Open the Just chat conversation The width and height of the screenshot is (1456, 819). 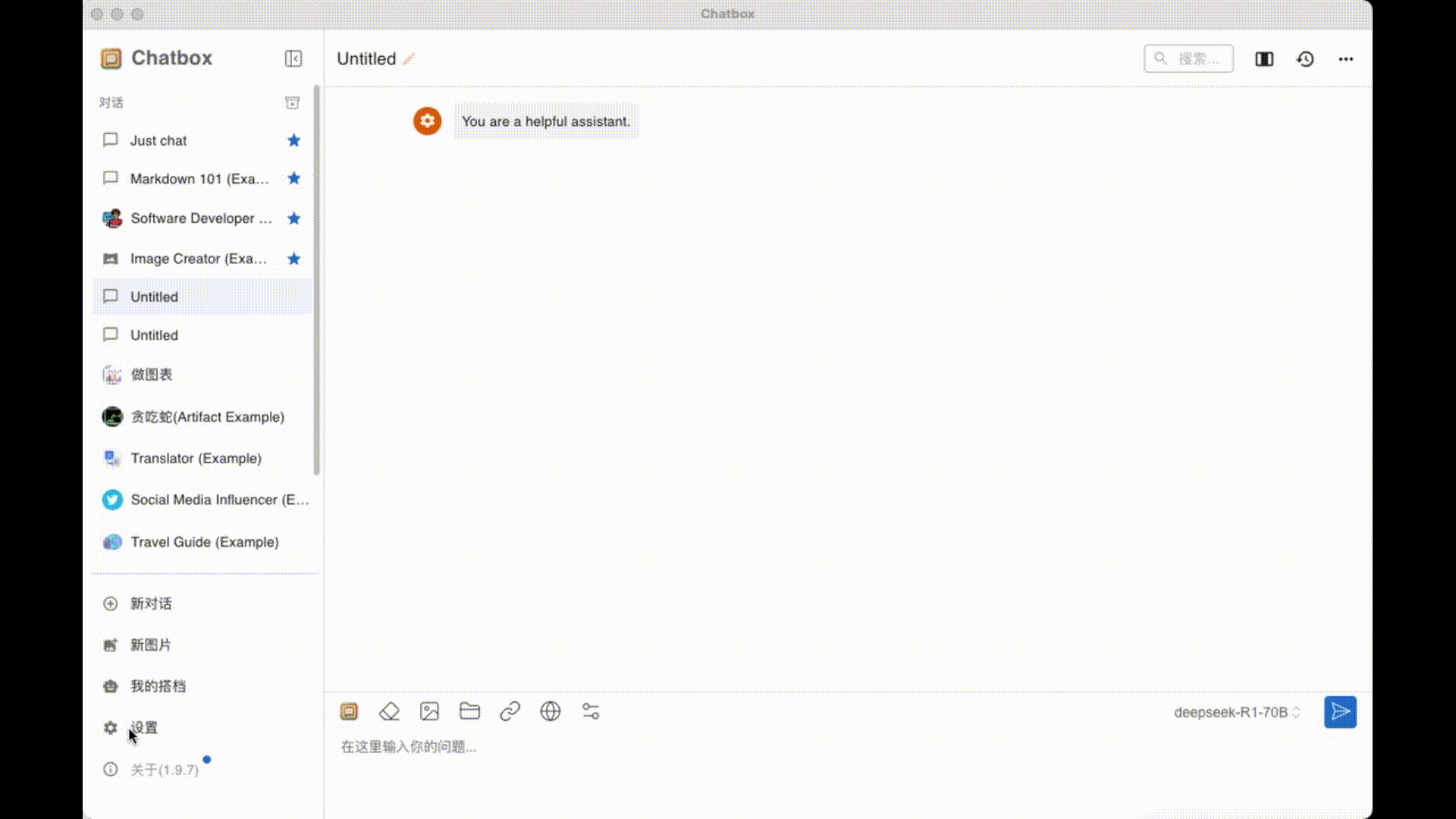202,140
